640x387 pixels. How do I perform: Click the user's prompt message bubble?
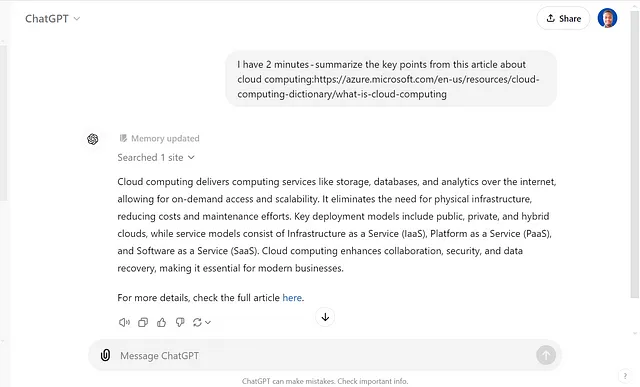tap(391, 79)
